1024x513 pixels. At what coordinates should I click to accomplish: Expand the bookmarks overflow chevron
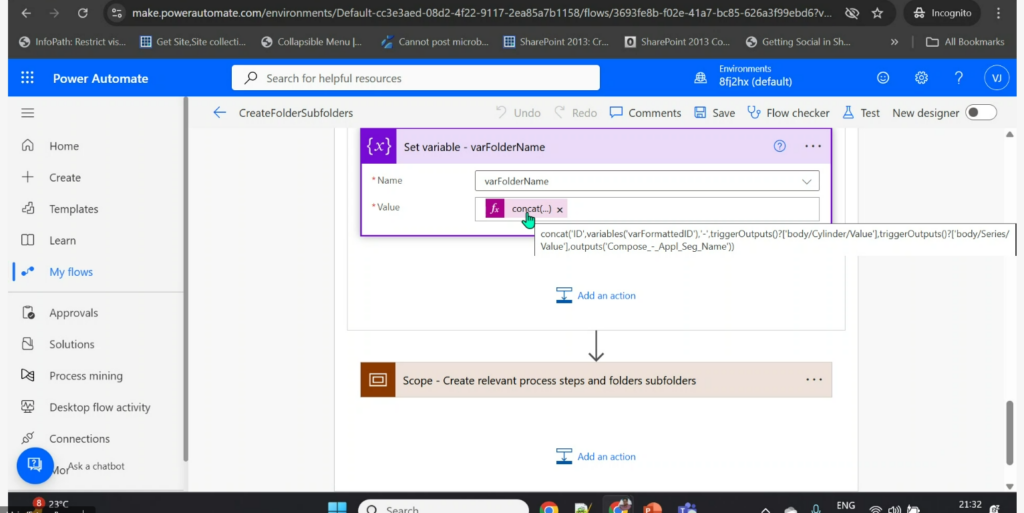(894, 42)
